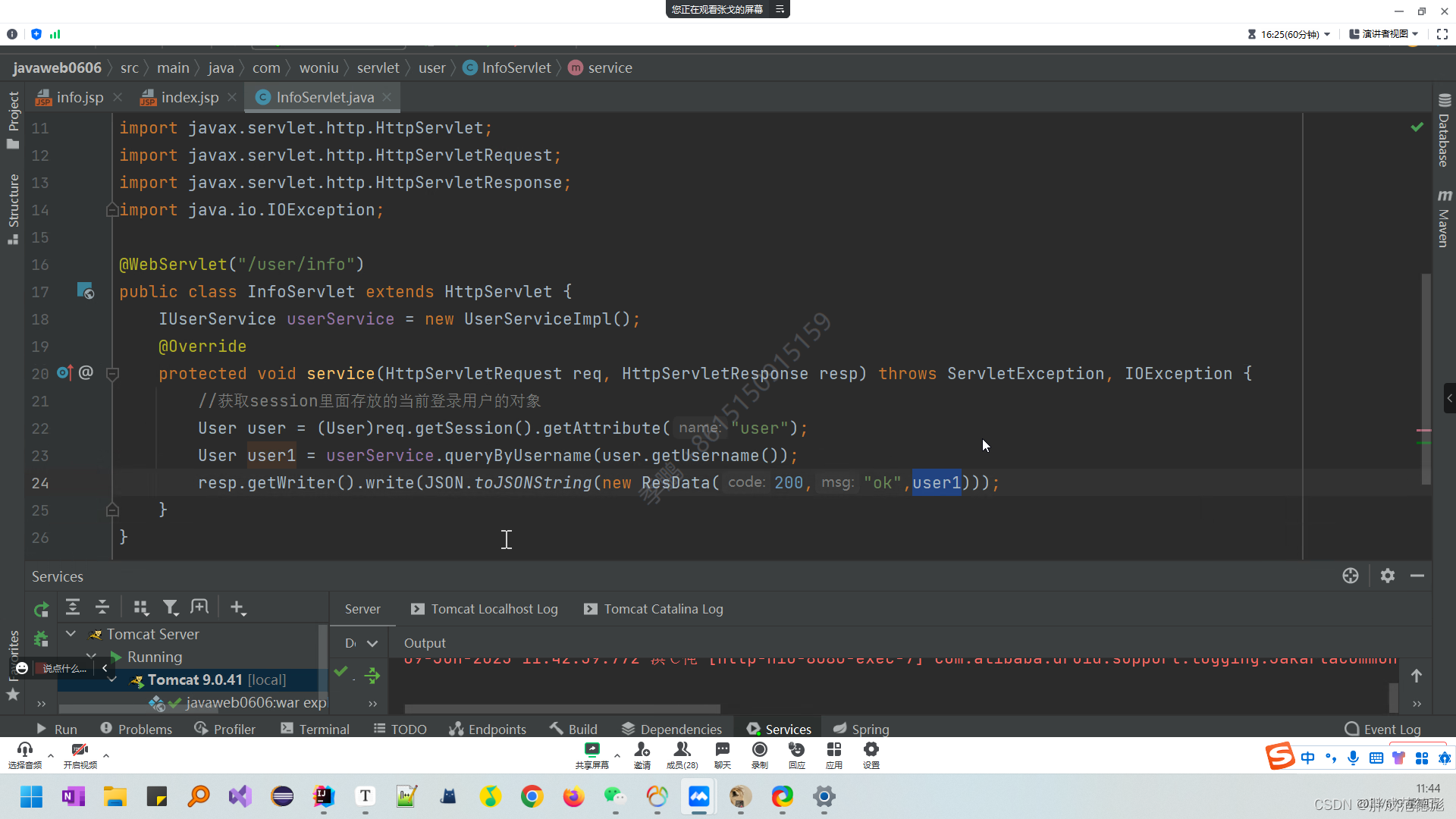Toggle the video camera in meeting toolbar
1456x819 pixels.
[80, 750]
